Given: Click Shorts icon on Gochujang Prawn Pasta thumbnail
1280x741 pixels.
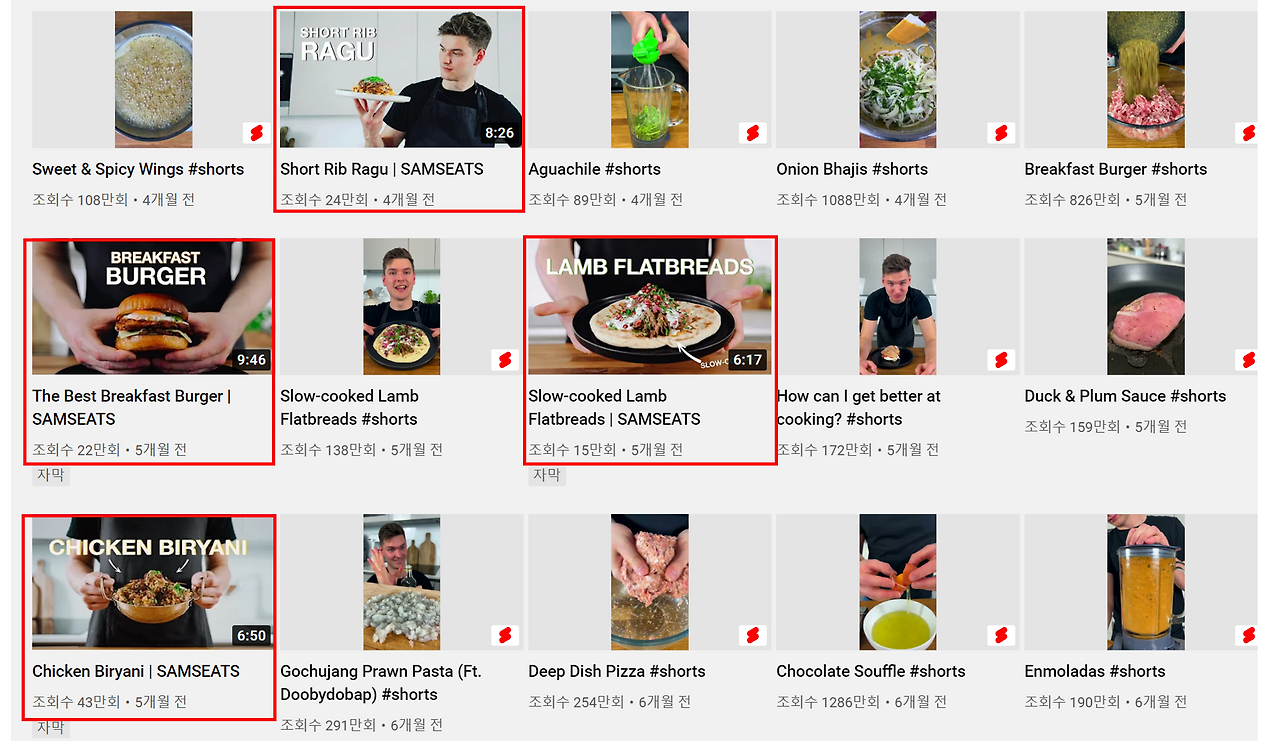Looking at the screenshot, I should tap(504, 635).
